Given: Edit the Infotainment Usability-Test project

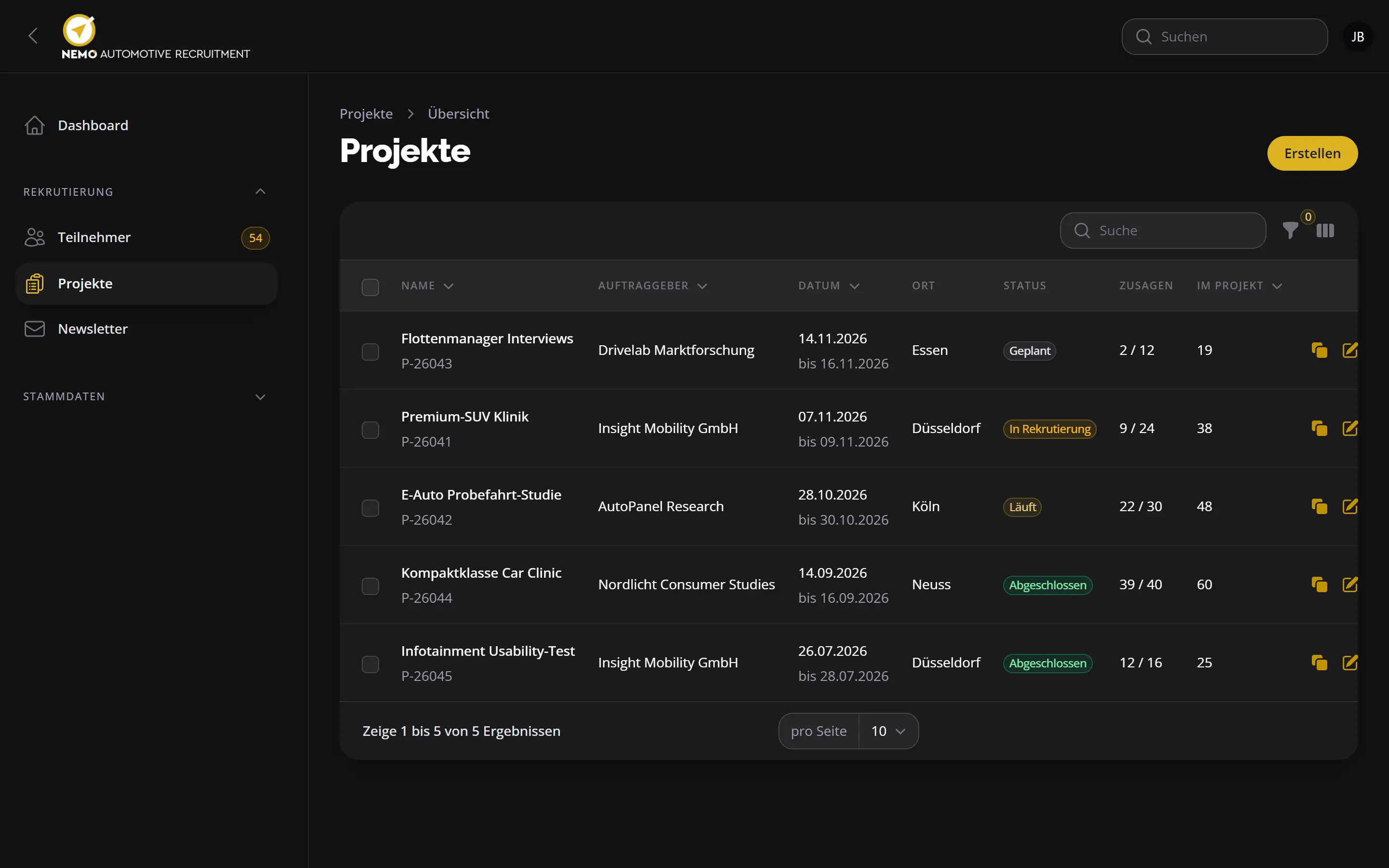Looking at the screenshot, I should pos(1350,663).
